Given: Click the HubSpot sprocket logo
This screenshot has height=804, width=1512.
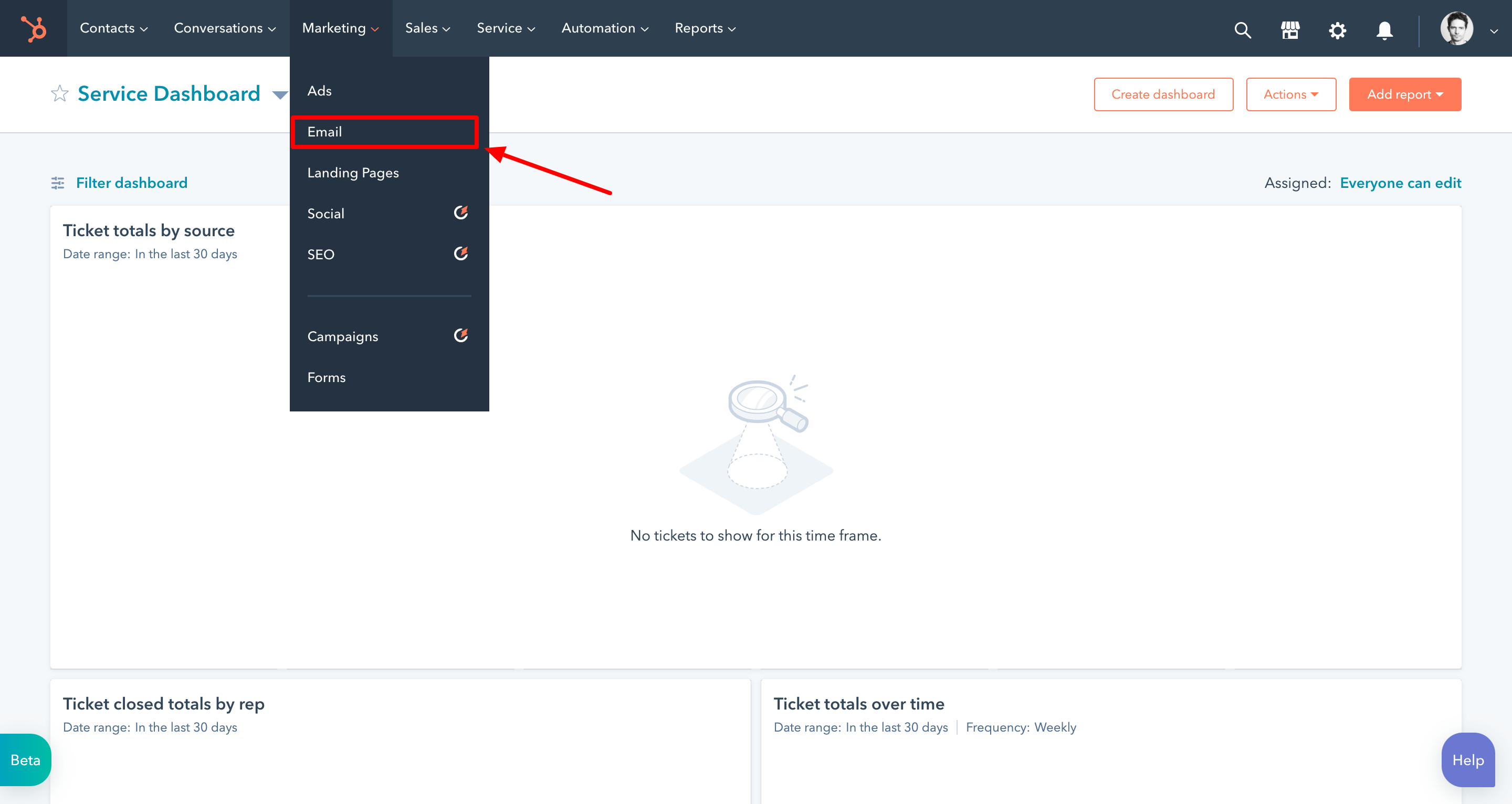Looking at the screenshot, I should (x=34, y=28).
